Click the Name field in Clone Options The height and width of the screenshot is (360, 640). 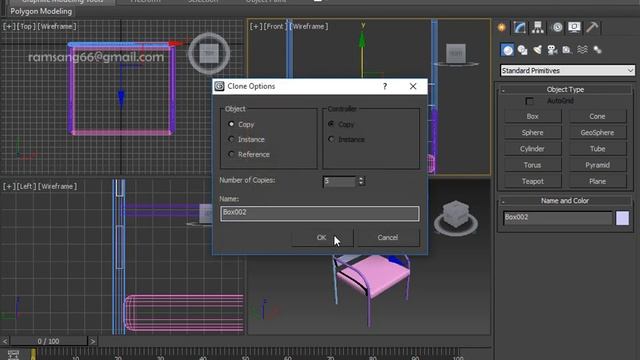click(320, 213)
